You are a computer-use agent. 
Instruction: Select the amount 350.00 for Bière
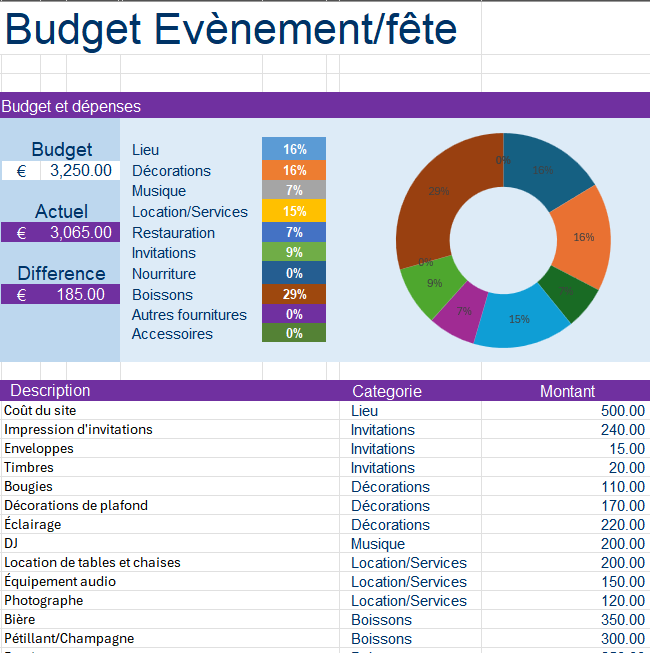[565, 620]
